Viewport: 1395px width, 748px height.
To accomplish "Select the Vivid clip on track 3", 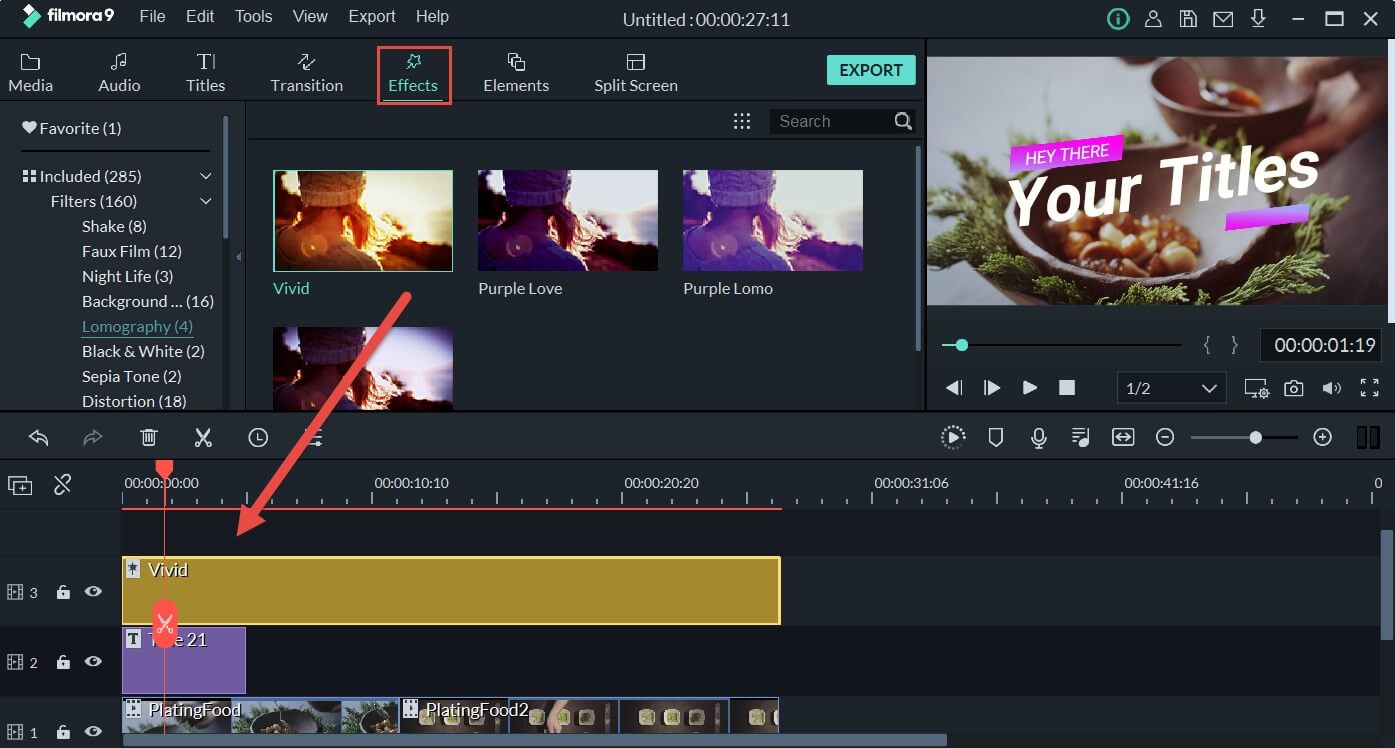I will click(x=451, y=591).
